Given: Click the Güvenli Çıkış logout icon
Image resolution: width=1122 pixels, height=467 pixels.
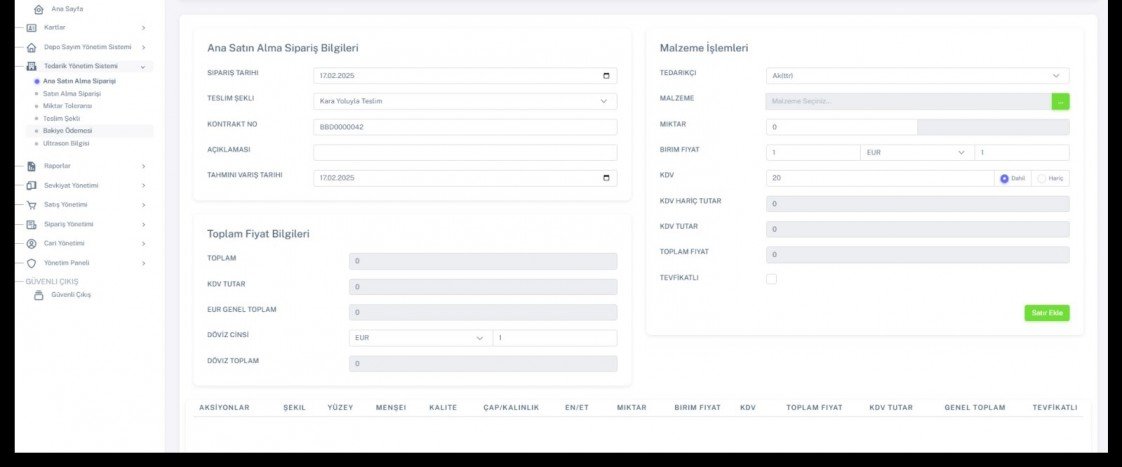Looking at the screenshot, I should pos(39,295).
